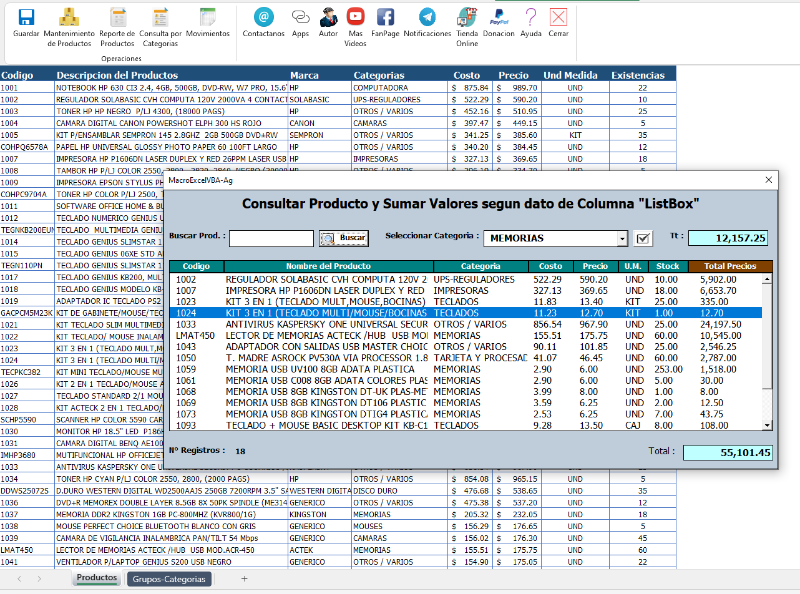Click sheet cell COHPQ6578A code

pyautogui.click(x=27, y=147)
